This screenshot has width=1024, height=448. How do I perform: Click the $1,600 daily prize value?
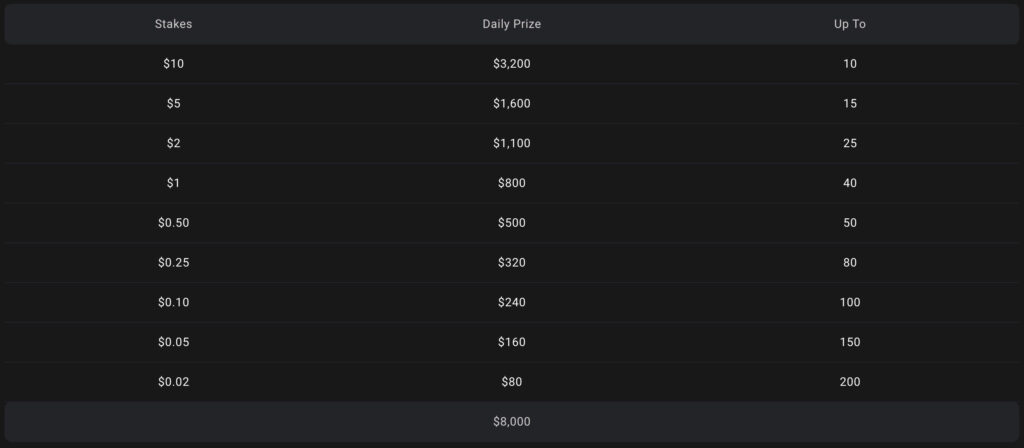[x=511, y=103]
